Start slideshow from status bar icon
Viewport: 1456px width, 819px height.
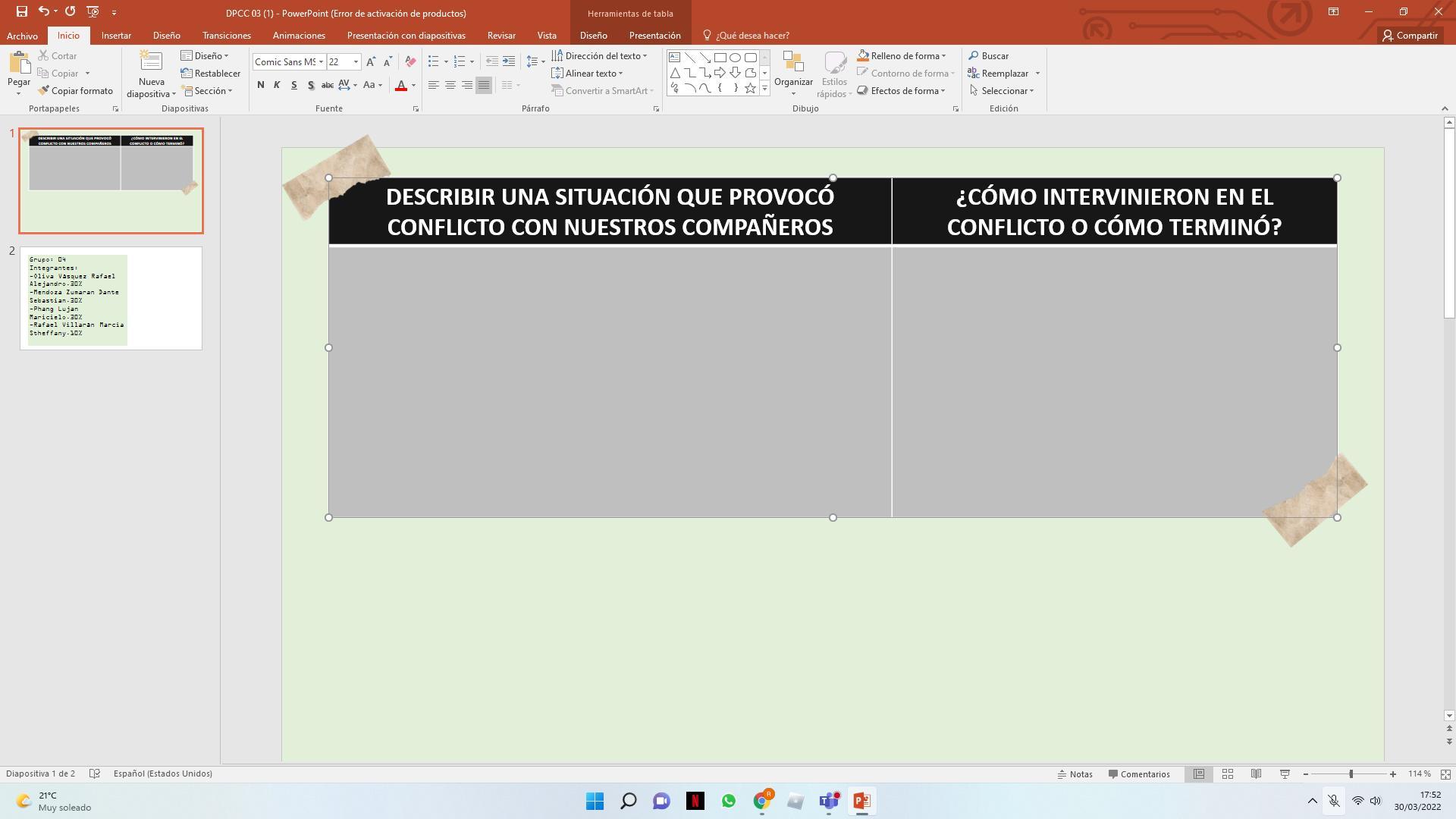[x=1285, y=774]
